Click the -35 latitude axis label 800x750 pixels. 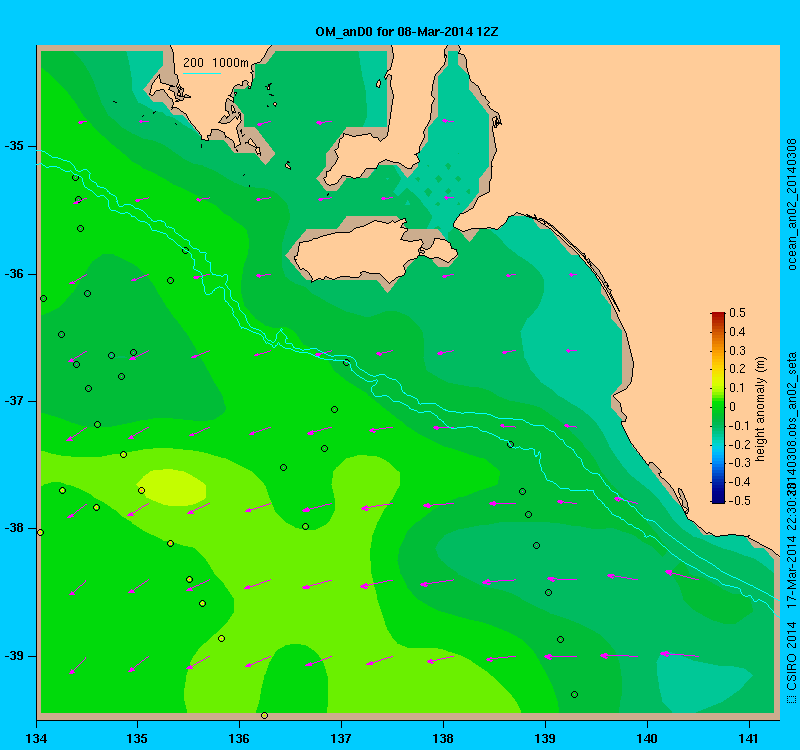point(14,146)
